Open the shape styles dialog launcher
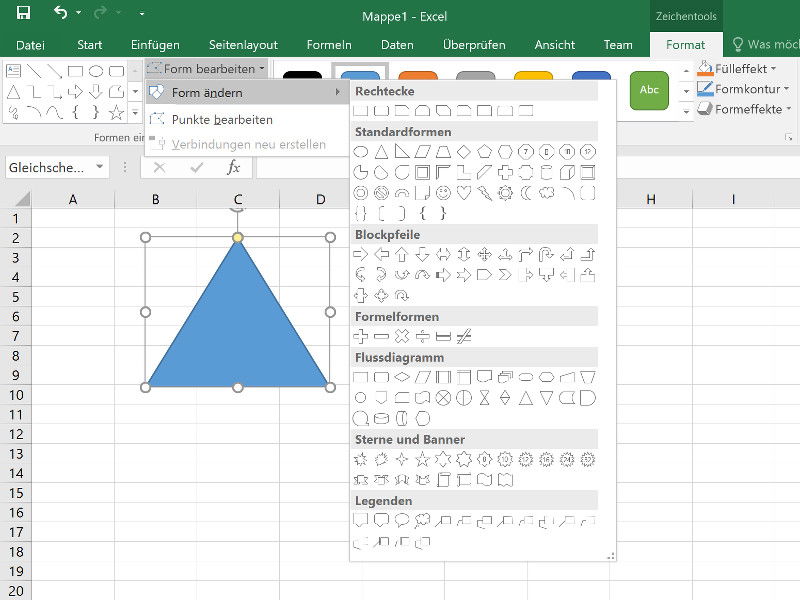This screenshot has width=800, height=600. (x=789, y=137)
